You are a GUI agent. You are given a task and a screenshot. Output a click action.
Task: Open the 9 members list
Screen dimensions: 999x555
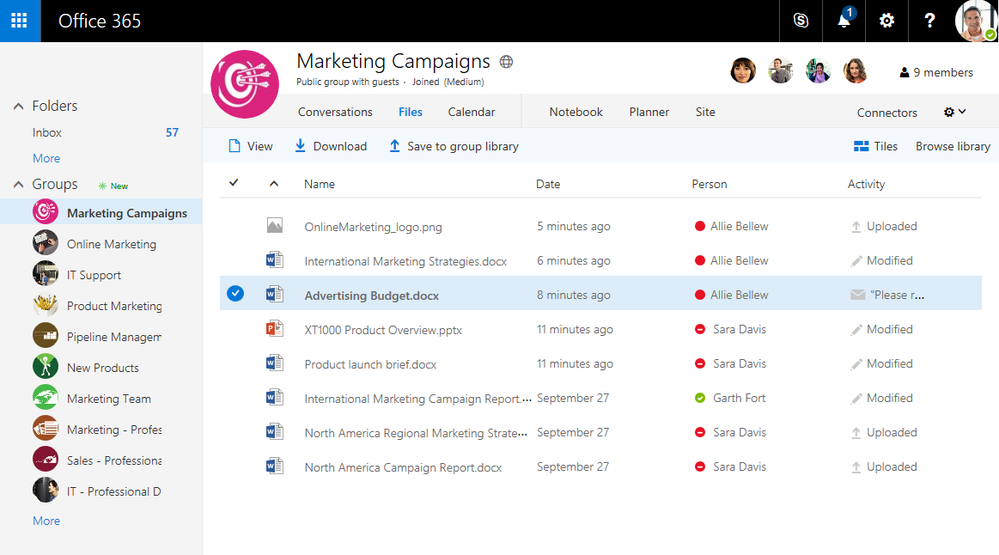click(x=936, y=73)
